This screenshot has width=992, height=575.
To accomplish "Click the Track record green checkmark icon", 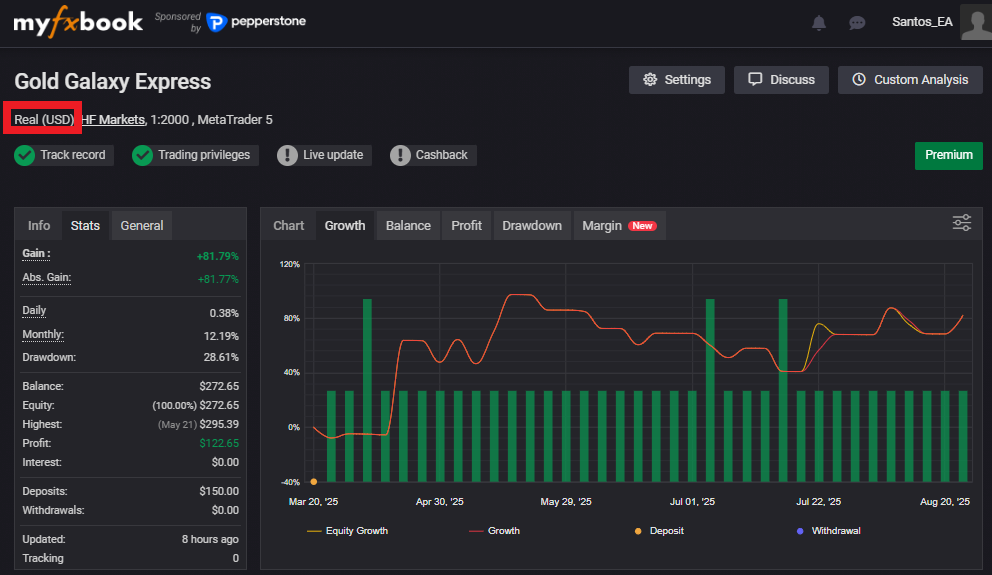I will (x=25, y=155).
